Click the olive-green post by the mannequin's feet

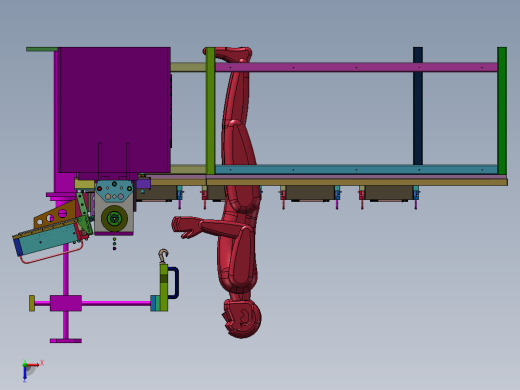pos(210,111)
